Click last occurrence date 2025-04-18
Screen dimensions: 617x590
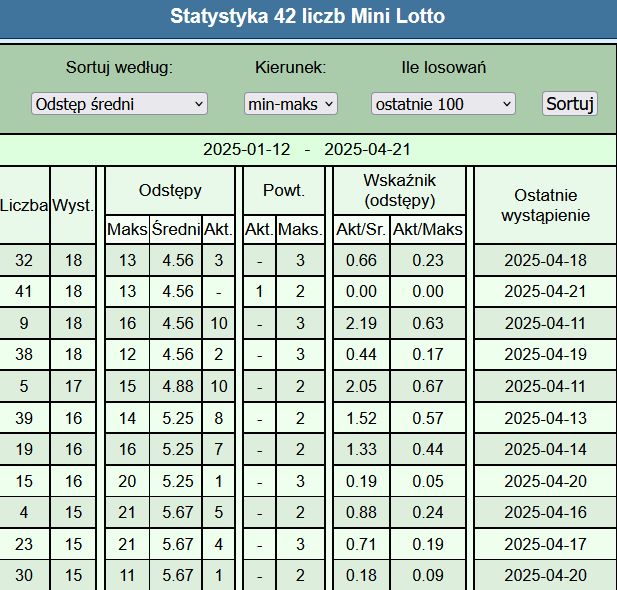(545, 260)
